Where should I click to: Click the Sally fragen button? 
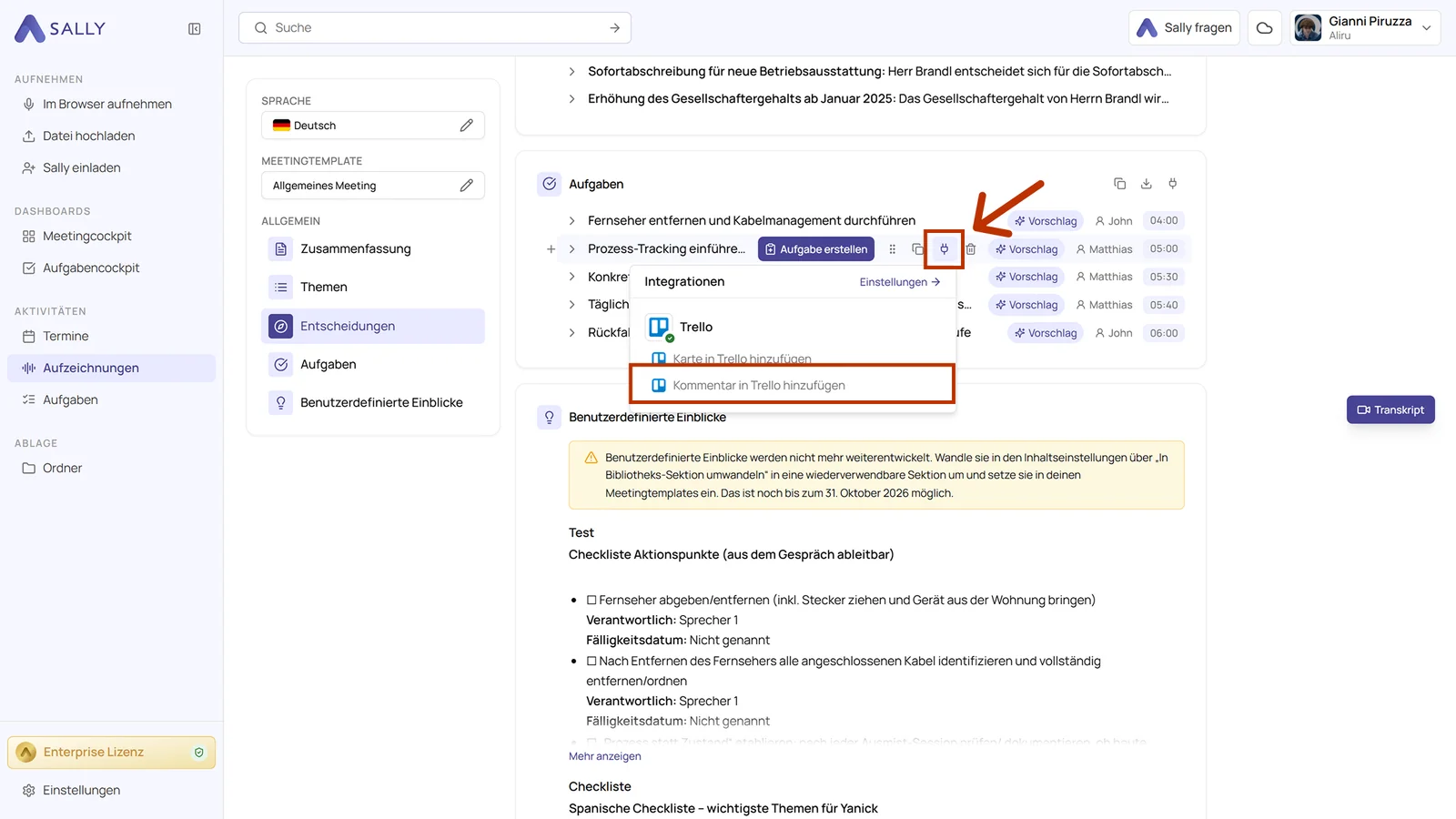click(x=1184, y=28)
